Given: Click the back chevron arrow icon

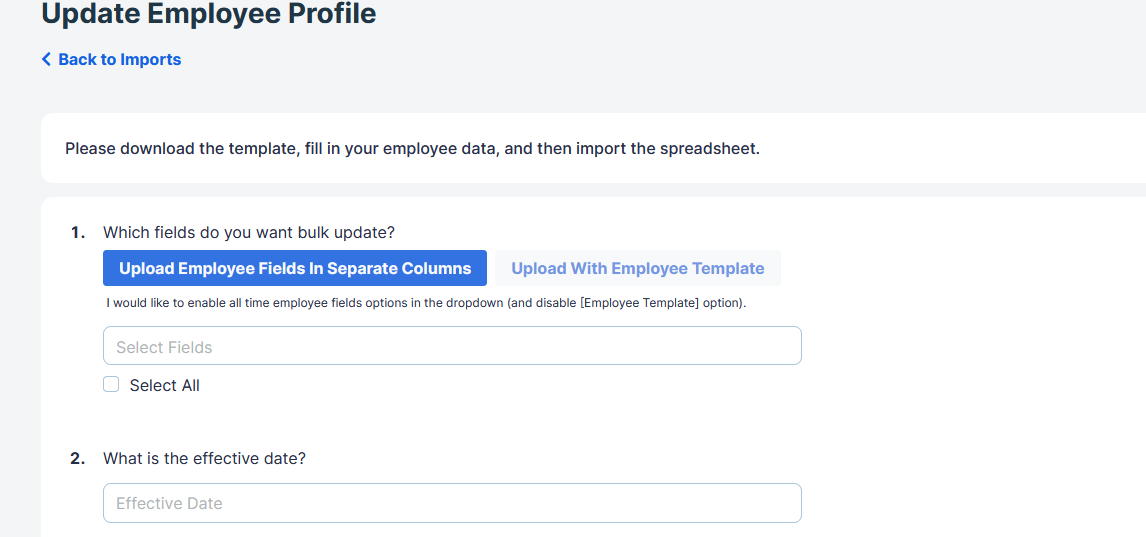Looking at the screenshot, I should pyautogui.click(x=46, y=59).
